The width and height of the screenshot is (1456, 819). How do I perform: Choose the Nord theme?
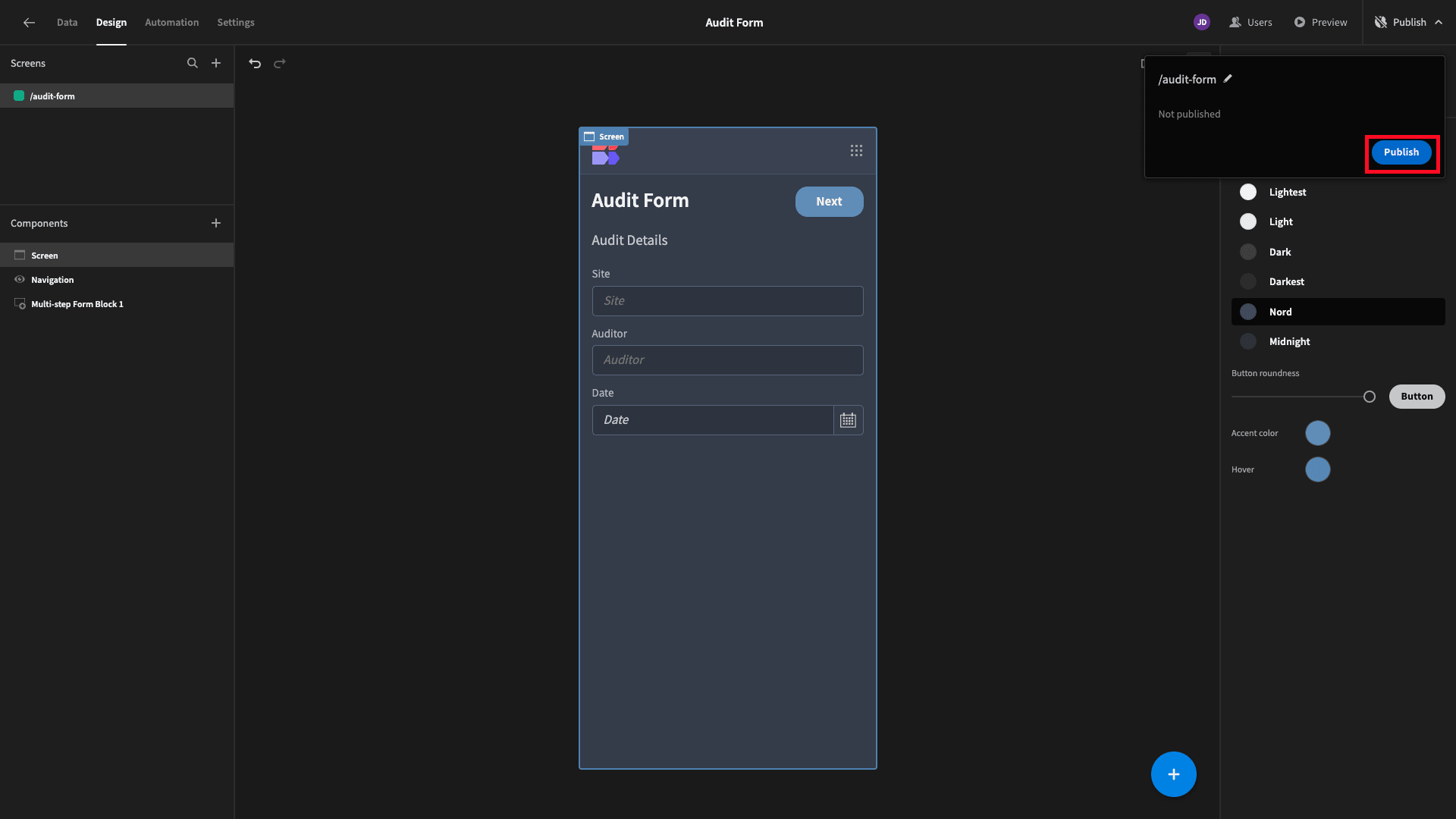point(1338,312)
